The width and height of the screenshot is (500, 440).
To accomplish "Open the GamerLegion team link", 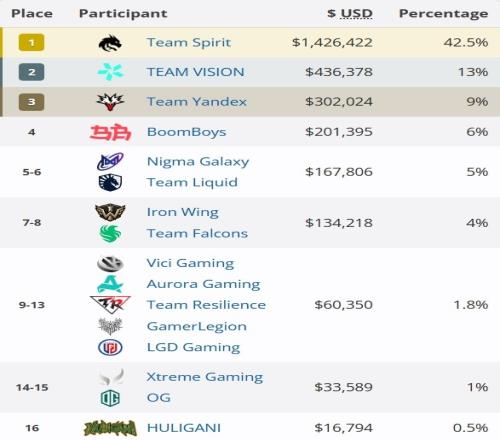I will tap(197, 326).
